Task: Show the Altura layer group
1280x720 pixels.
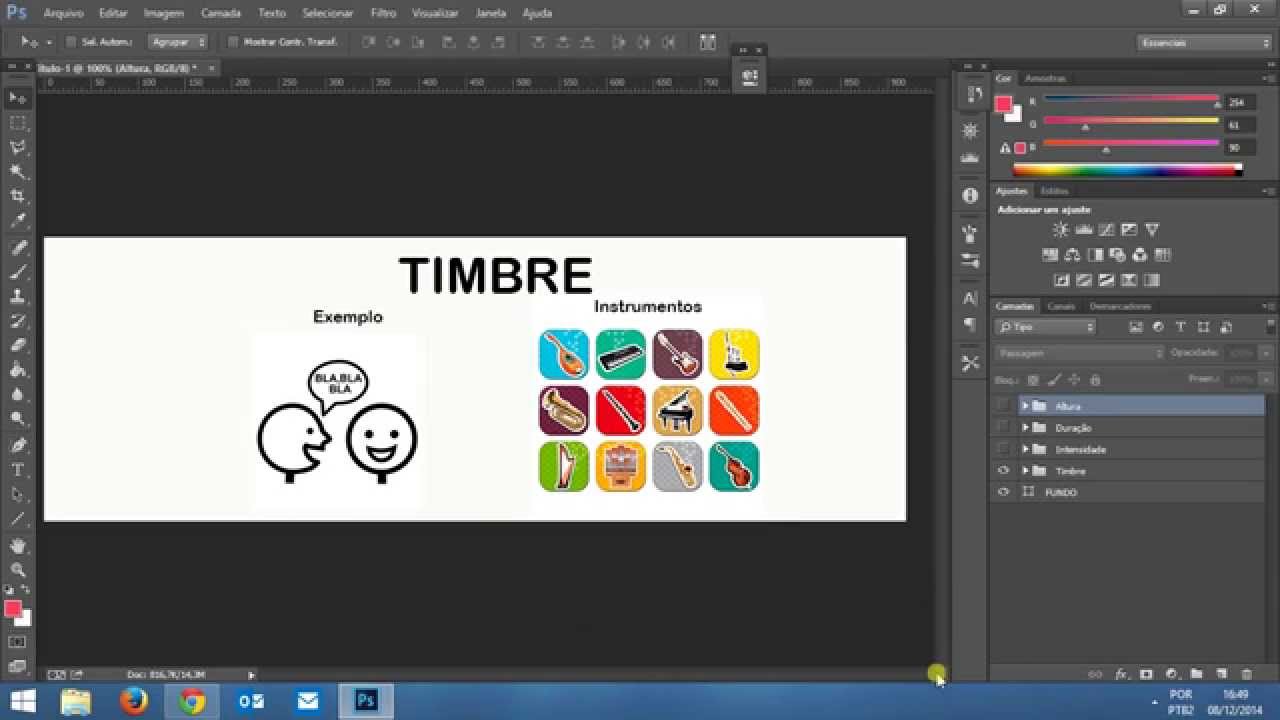Action: (1003, 406)
